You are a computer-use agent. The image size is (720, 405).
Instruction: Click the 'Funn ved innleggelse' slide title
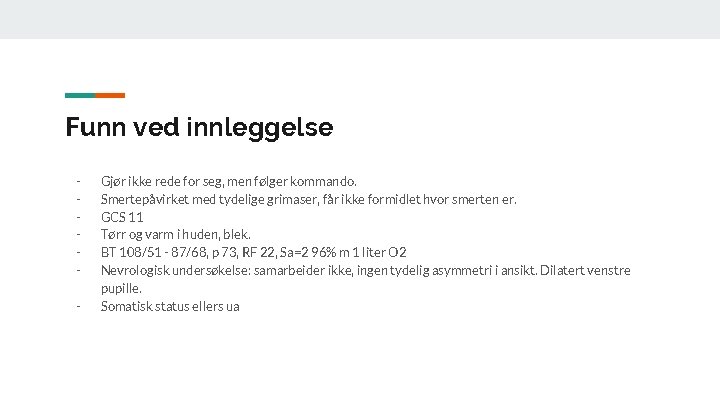pos(199,128)
